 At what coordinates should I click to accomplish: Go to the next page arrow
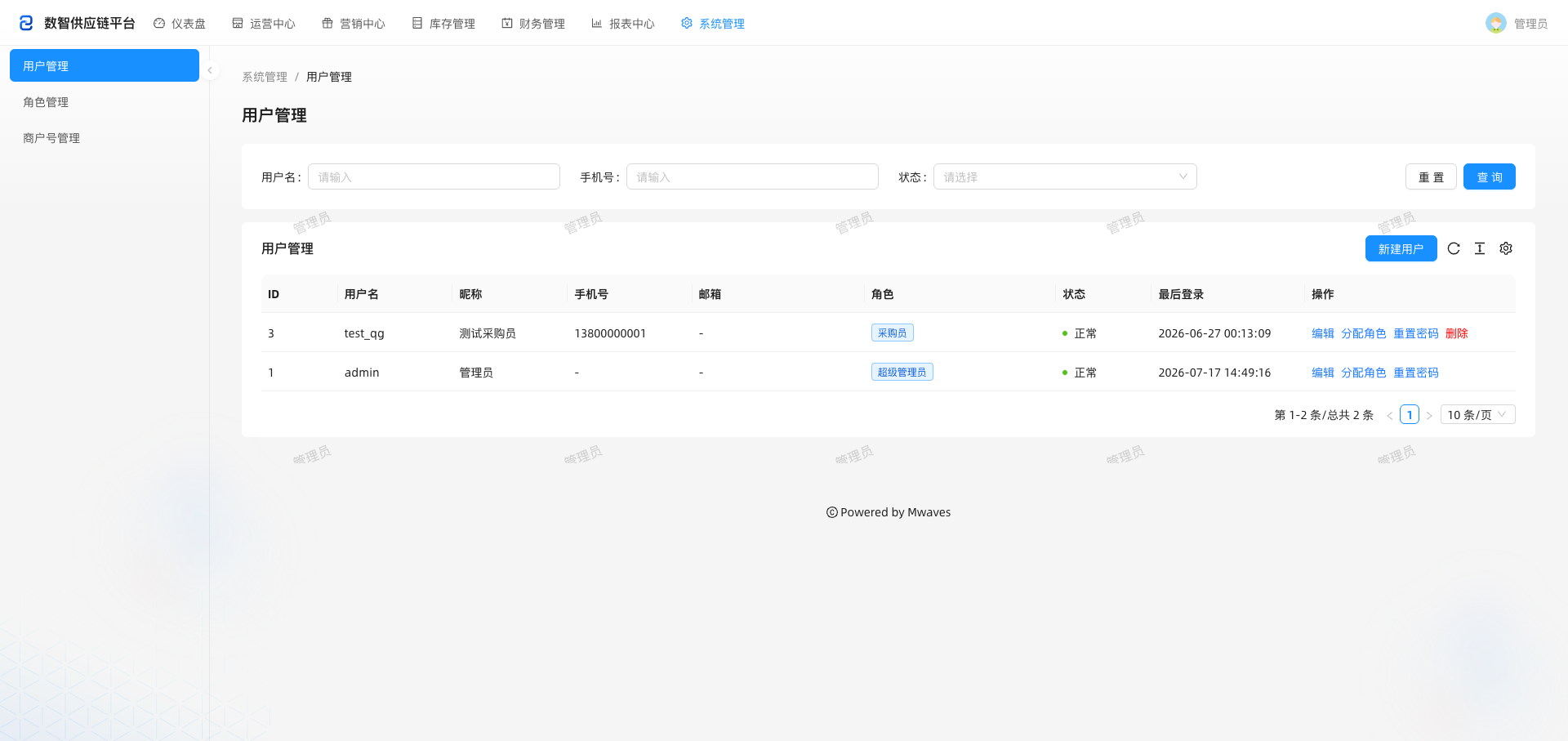1429,415
